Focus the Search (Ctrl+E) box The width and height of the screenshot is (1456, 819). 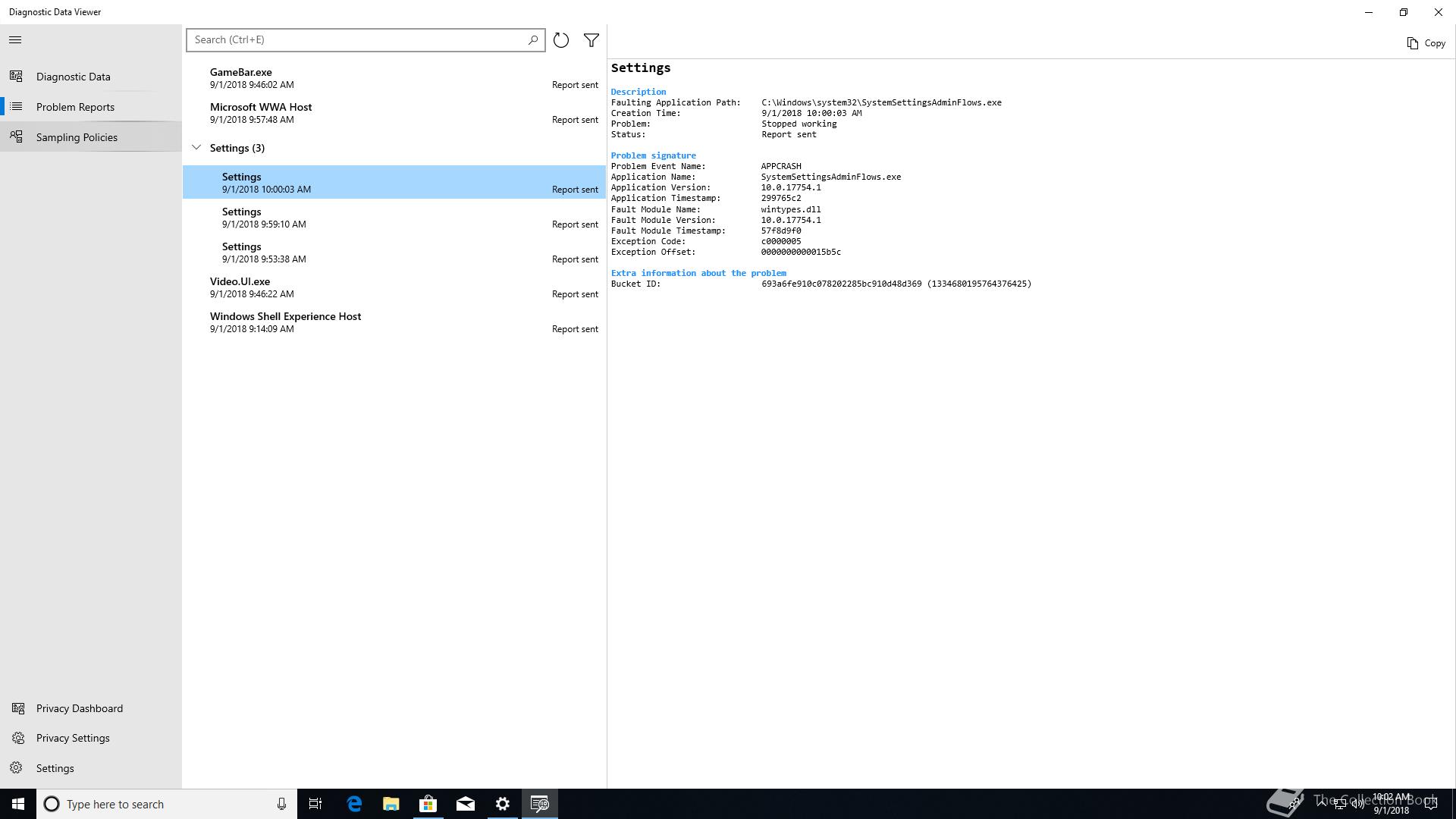point(366,39)
